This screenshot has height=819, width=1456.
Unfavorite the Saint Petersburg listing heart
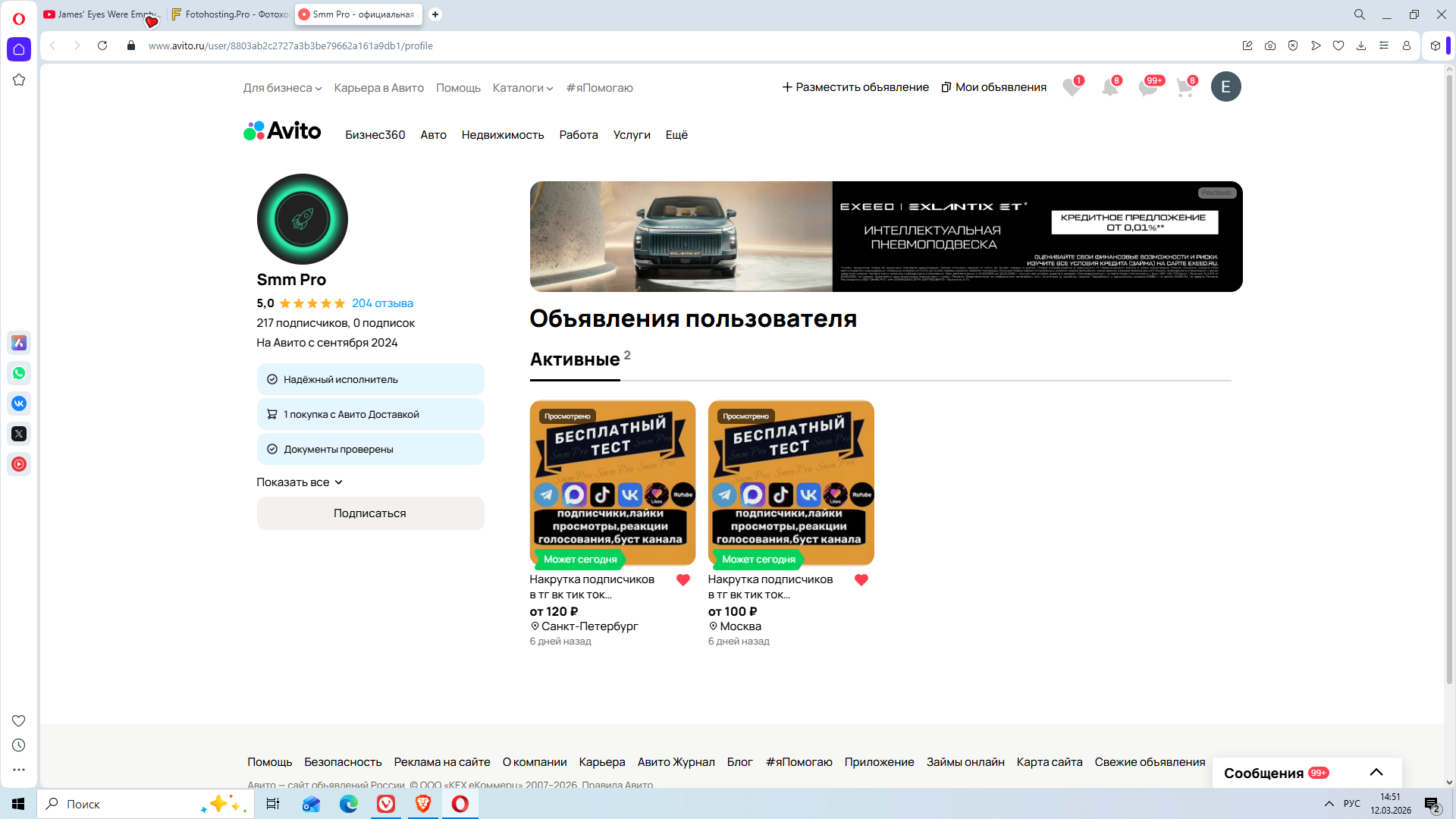[x=682, y=580]
